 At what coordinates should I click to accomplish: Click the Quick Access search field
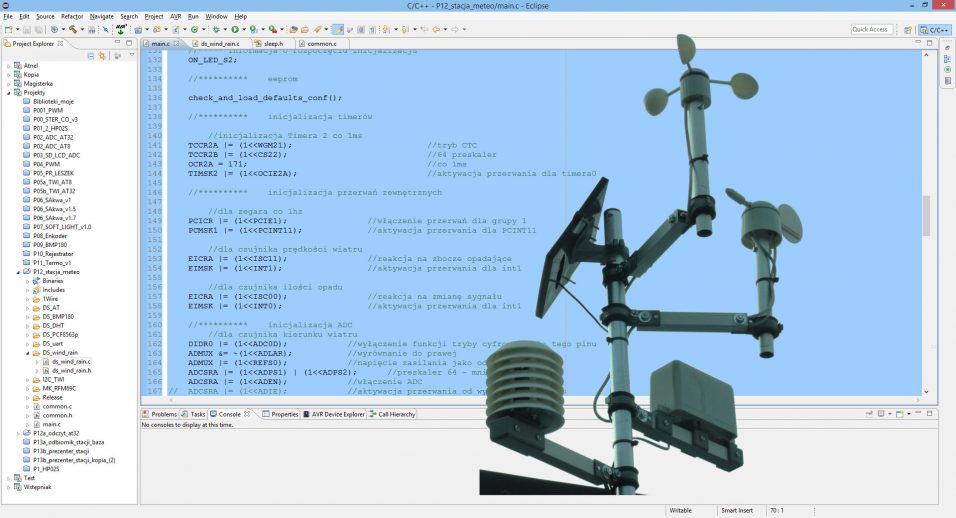[871, 30]
